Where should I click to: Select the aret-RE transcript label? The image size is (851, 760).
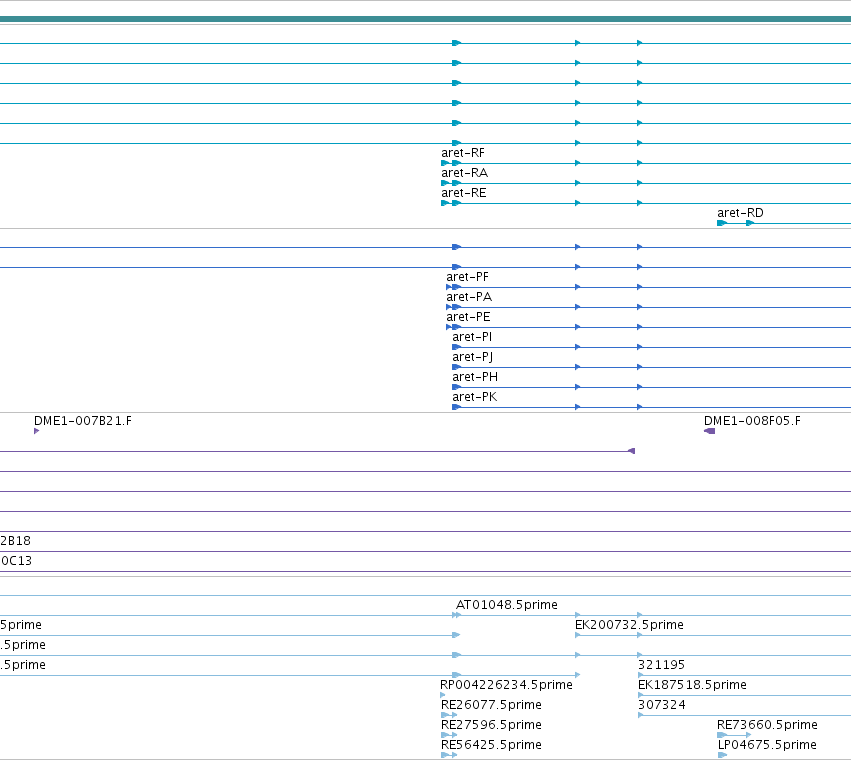[x=463, y=193]
